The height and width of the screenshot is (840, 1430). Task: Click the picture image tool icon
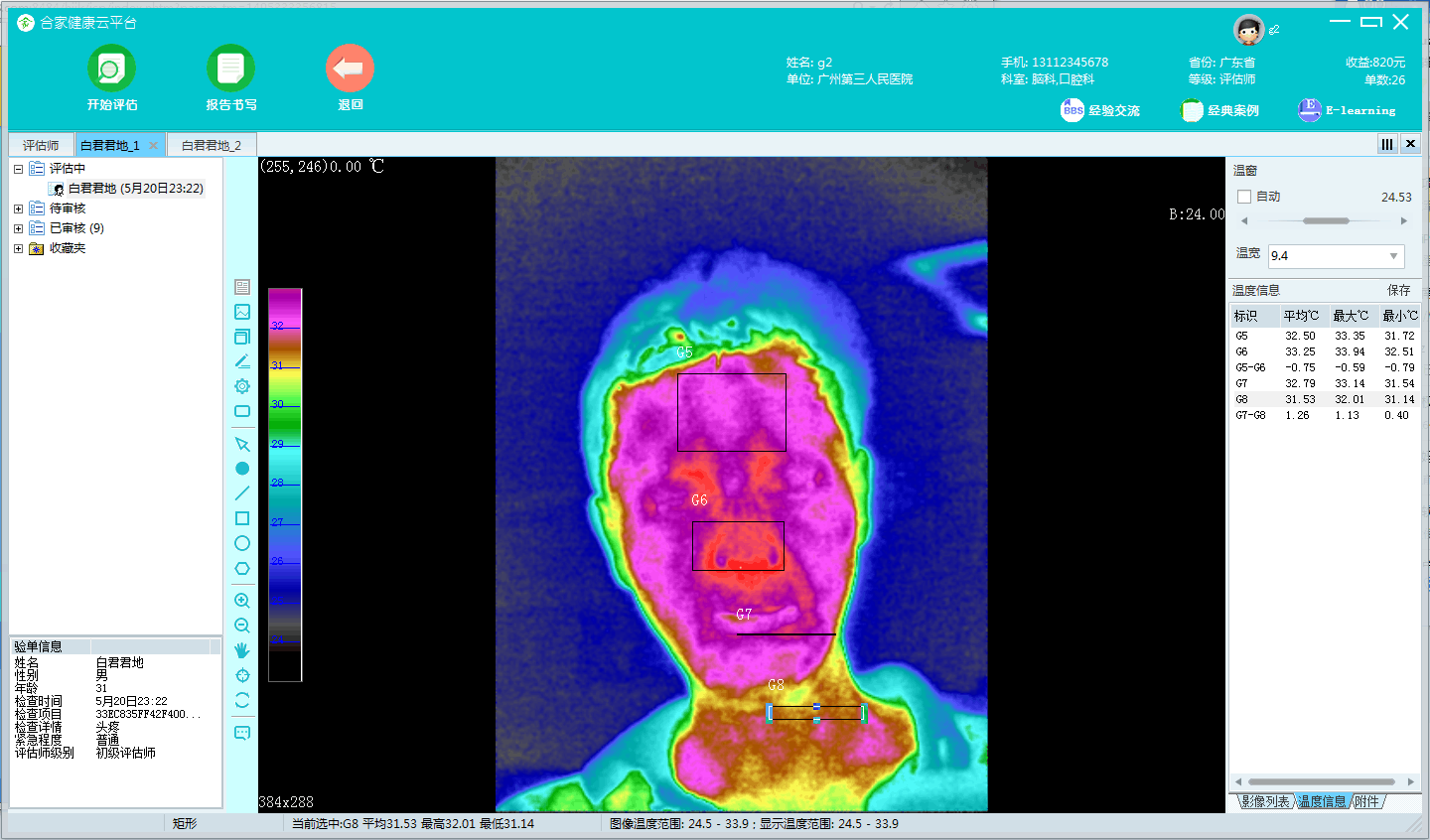point(242,312)
